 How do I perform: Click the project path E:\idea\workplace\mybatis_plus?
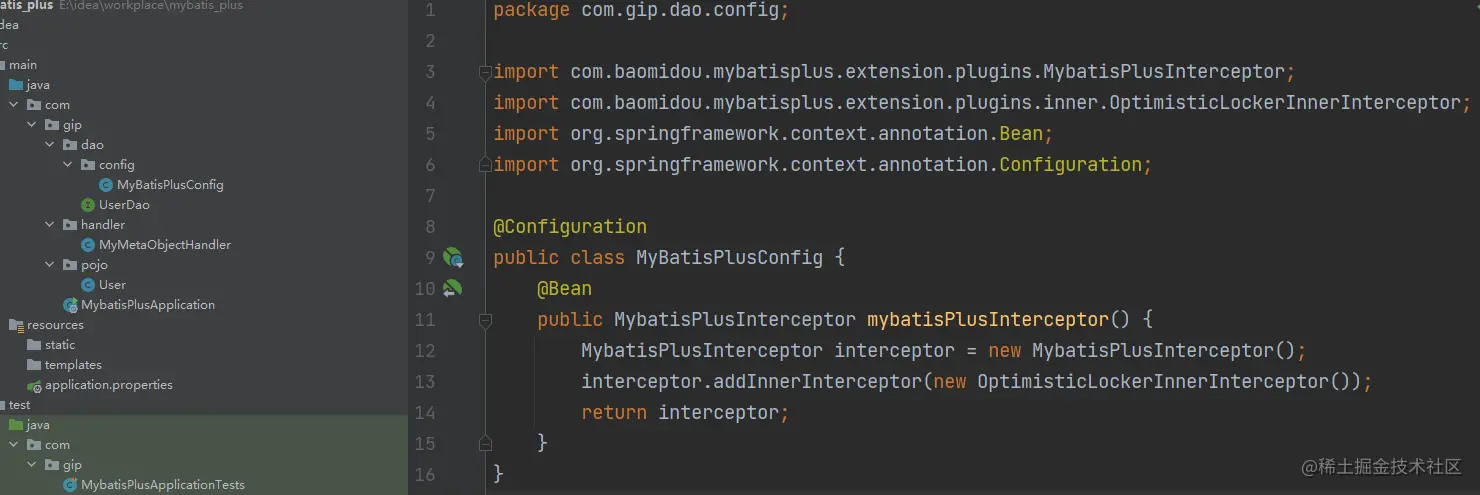click(x=151, y=6)
